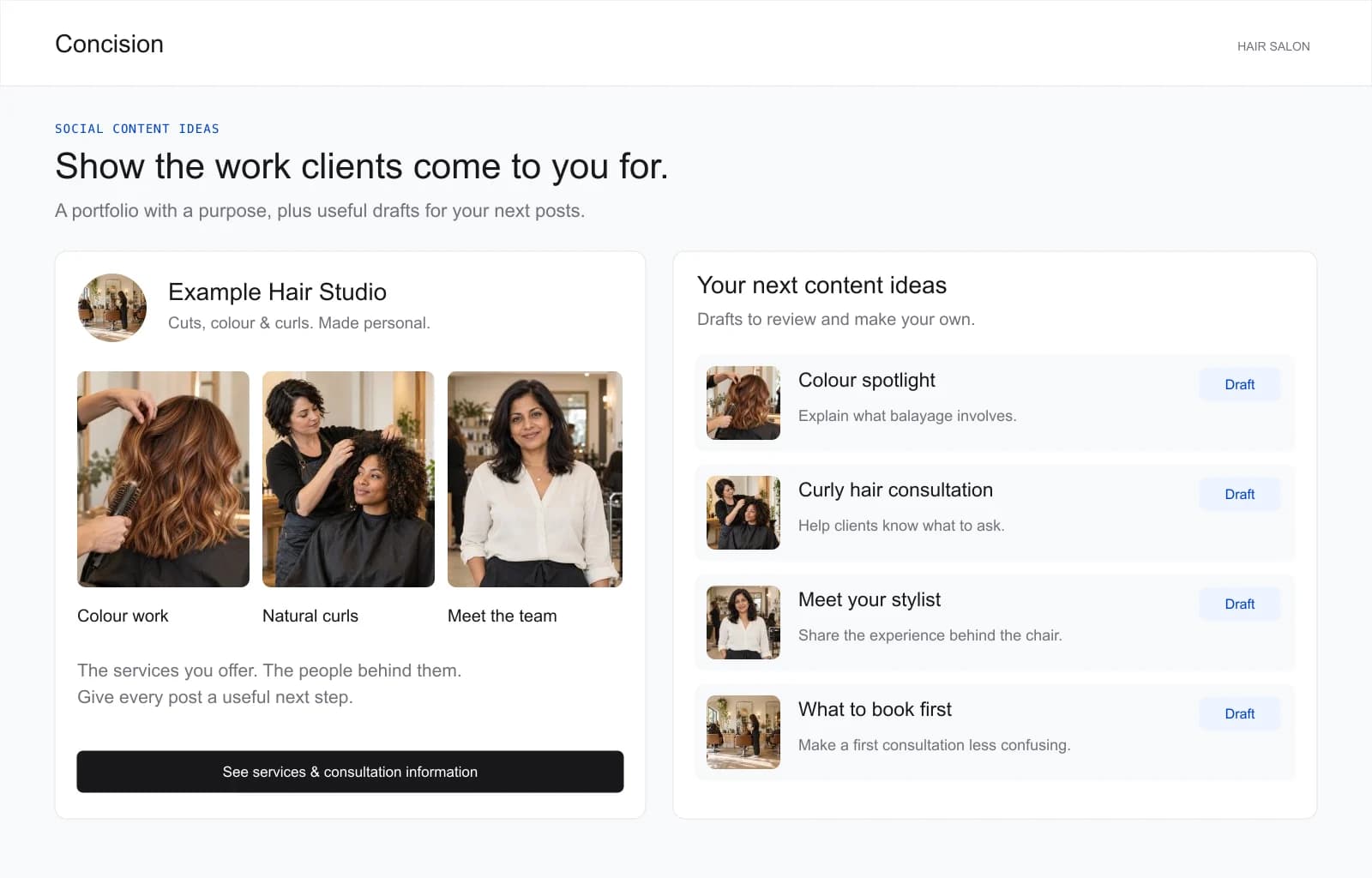Select the Colour spotlight title
The height and width of the screenshot is (878, 1372).
pyautogui.click(x=866, y=380)
